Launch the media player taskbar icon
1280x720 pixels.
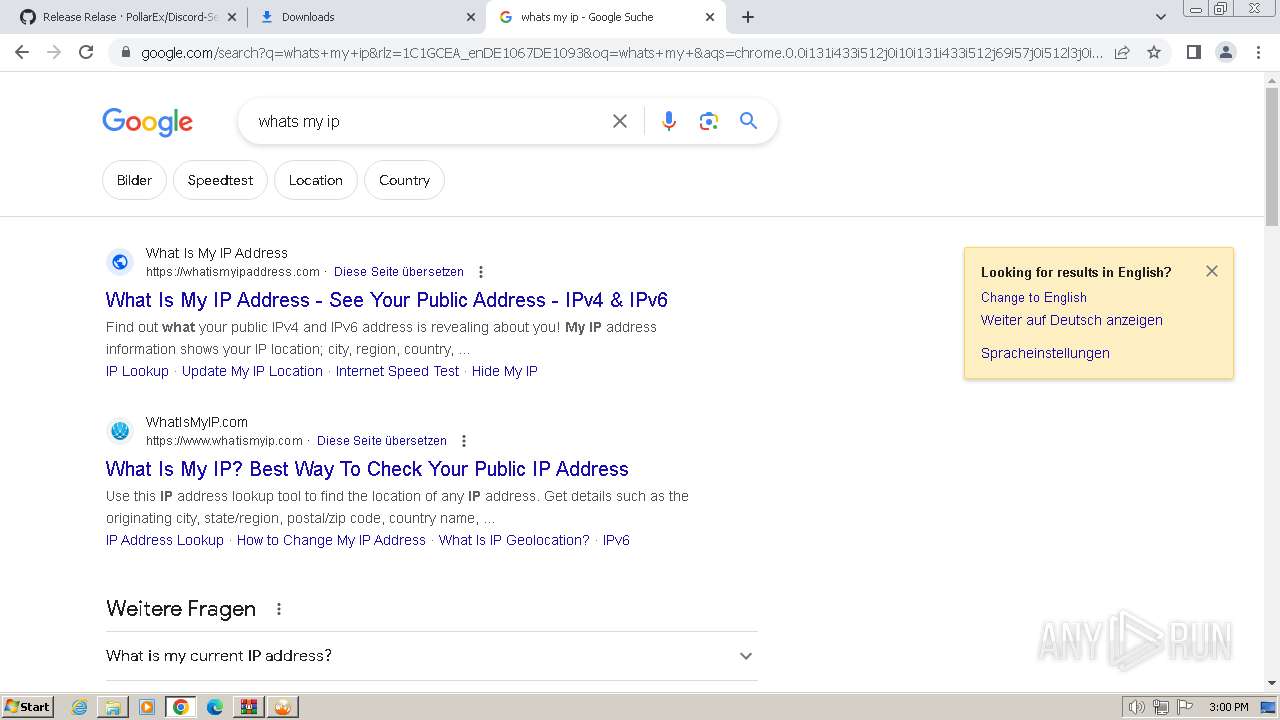pyautogui.click(x=147, y=707)
